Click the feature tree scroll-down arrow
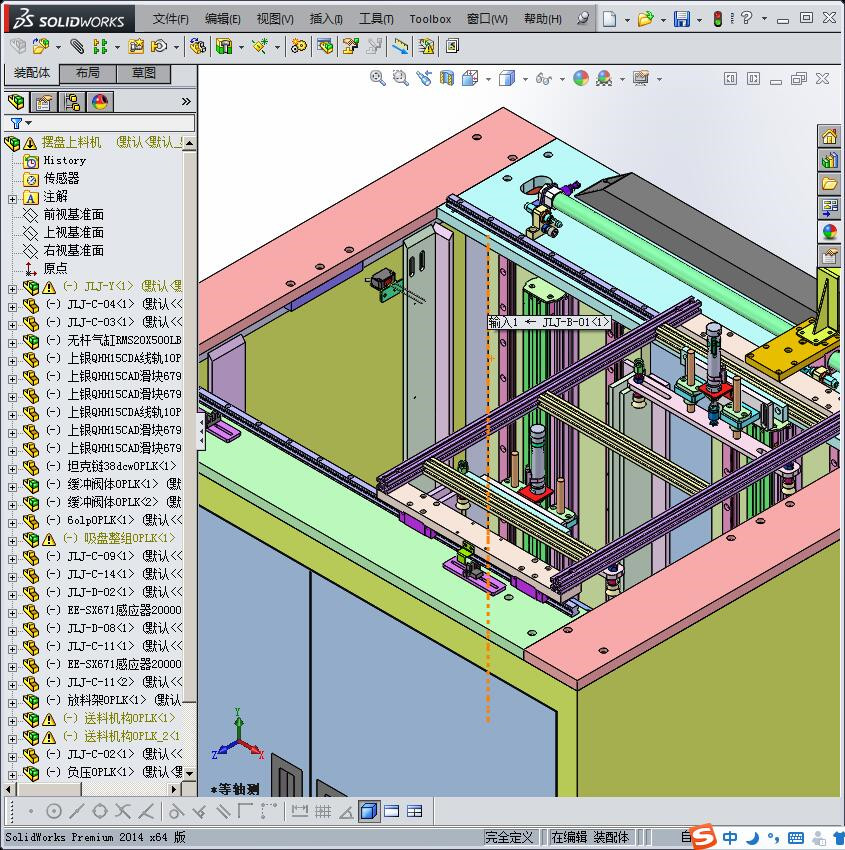845x850 pixels. pos(189,772)
